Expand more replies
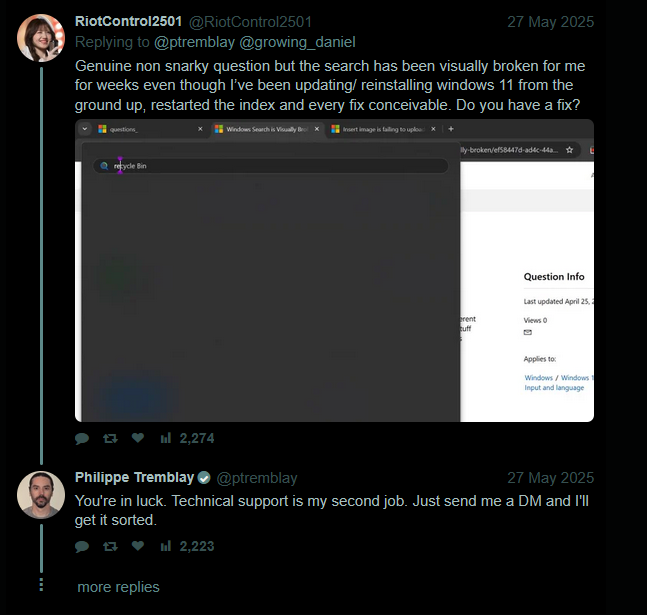Image resolution: width=647 pixels, height=615 pixels. [118, 587]
